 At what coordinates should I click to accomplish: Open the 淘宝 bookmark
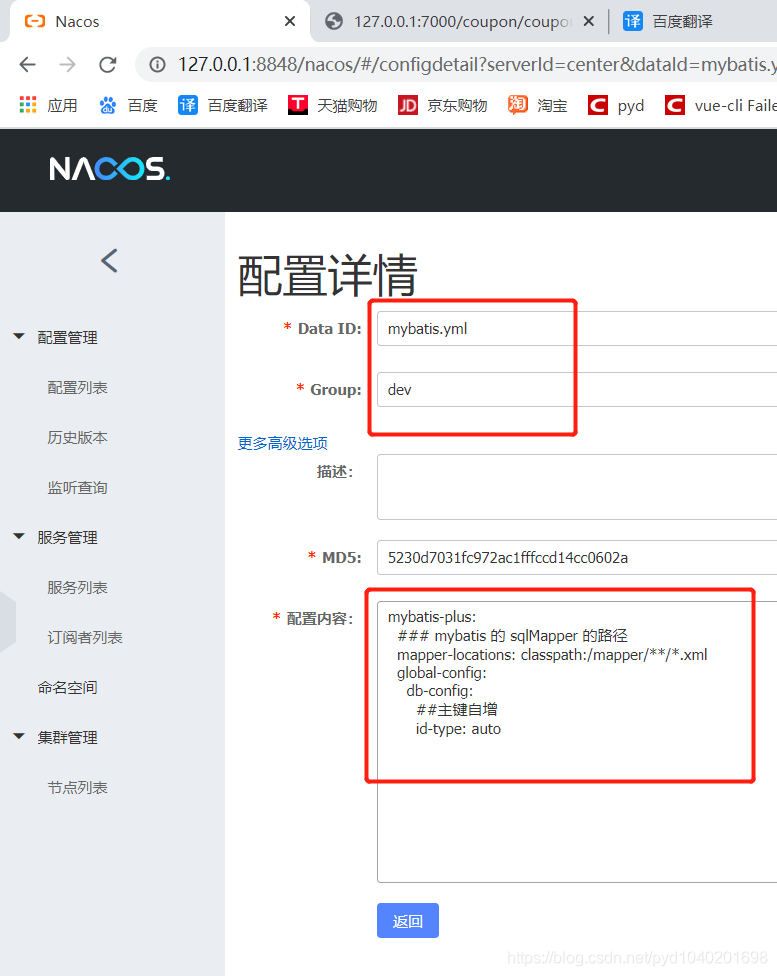[x=537, y=105]
